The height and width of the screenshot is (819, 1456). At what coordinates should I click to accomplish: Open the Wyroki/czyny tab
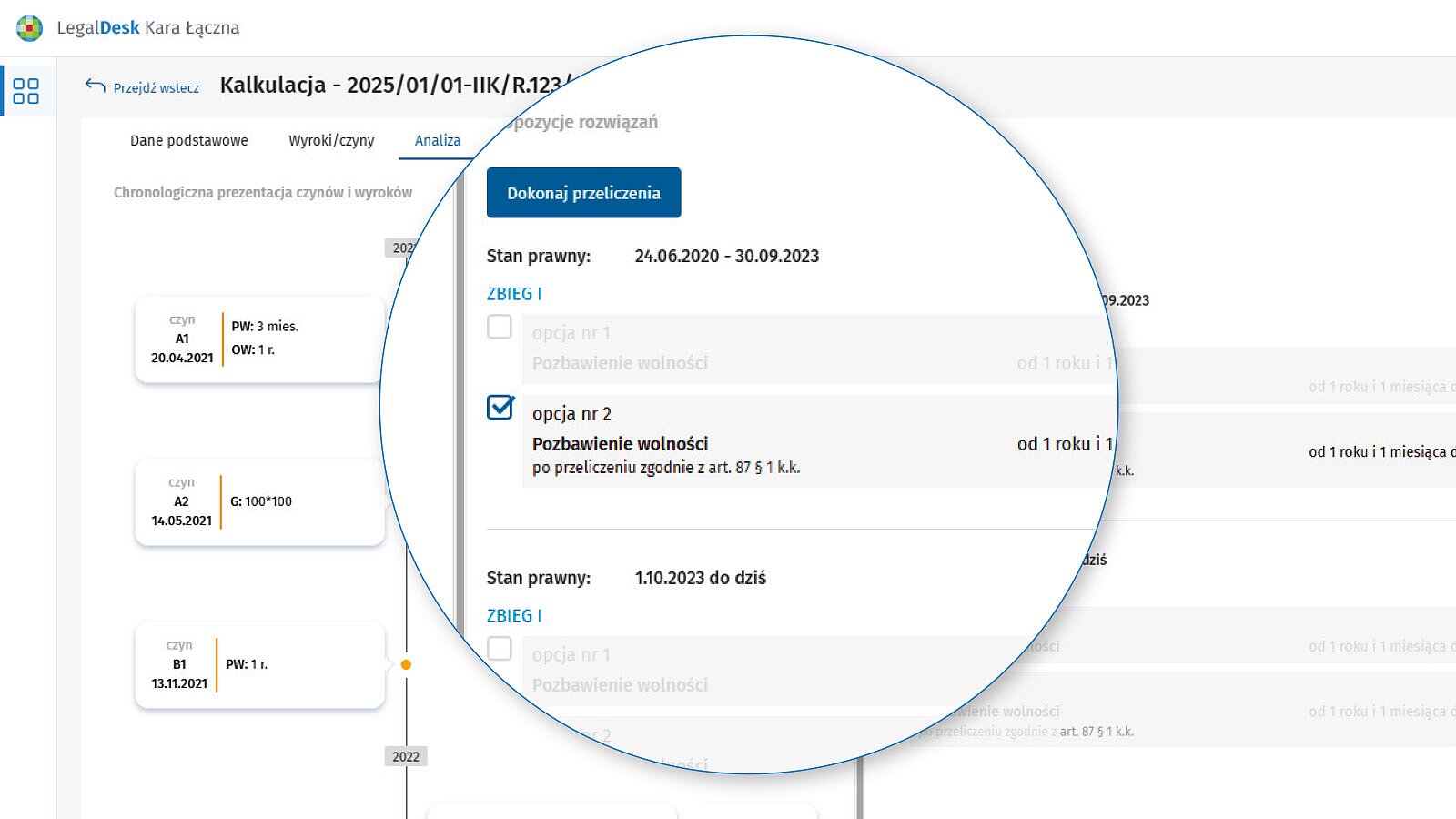pyautogui.click(x=331, y=140)
